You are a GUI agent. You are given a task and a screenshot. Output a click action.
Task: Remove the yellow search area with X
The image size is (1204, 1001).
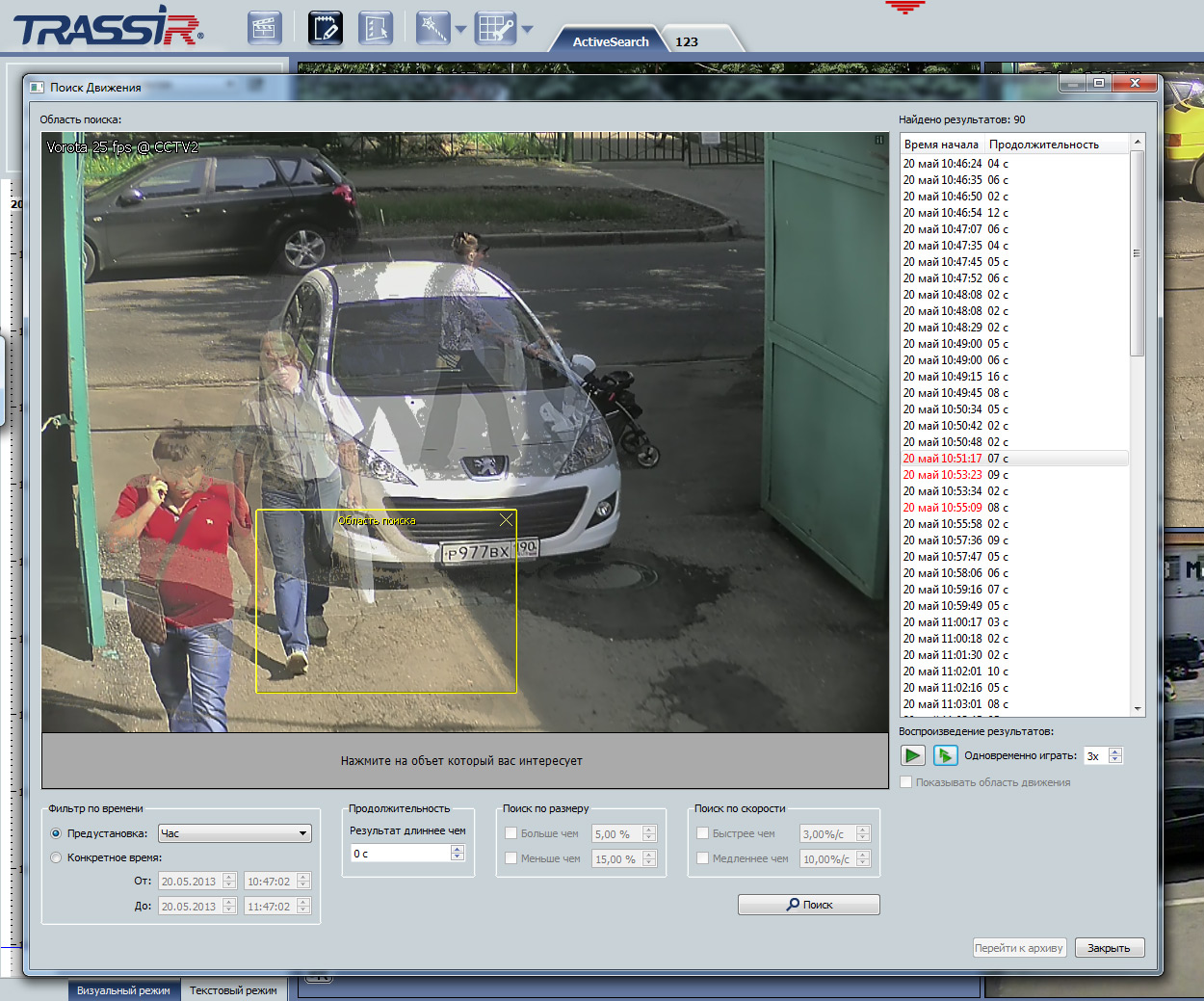click(x=506, y=520)
